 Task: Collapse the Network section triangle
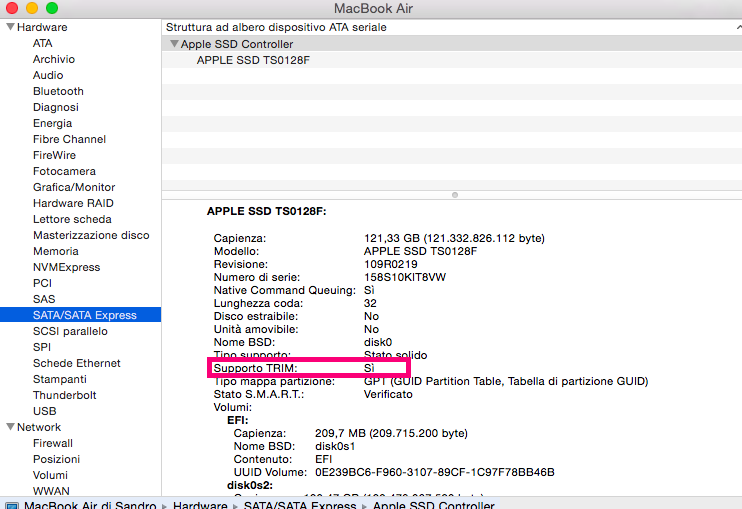[x=10, y=427]
